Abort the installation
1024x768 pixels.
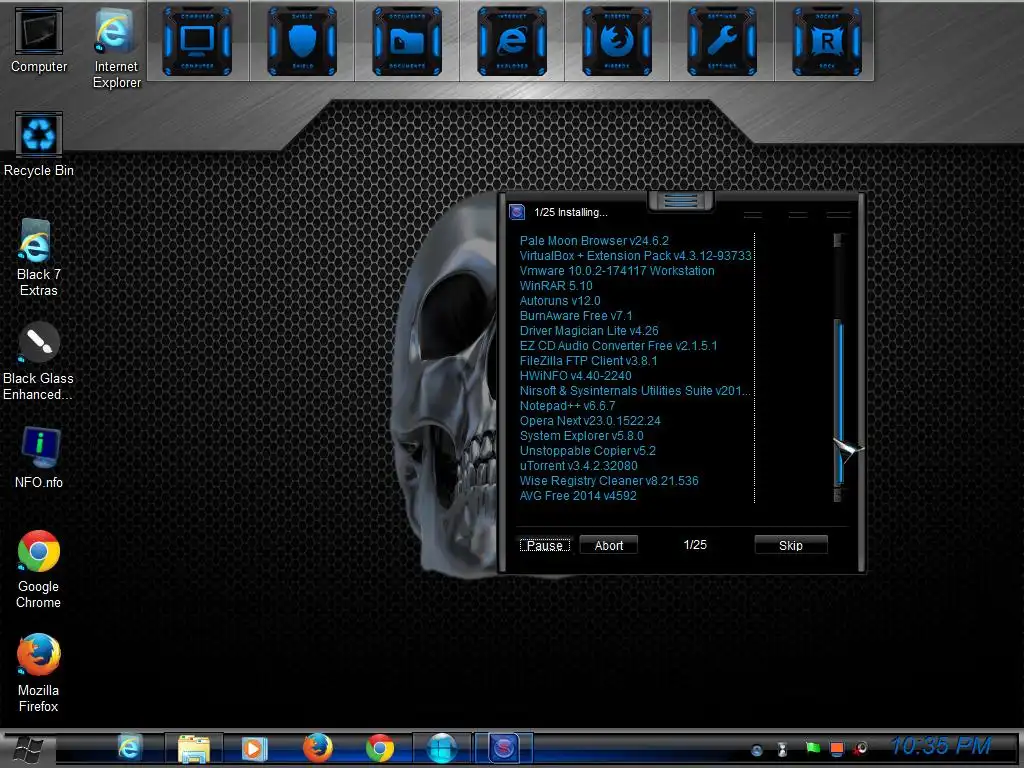[609, 545]
